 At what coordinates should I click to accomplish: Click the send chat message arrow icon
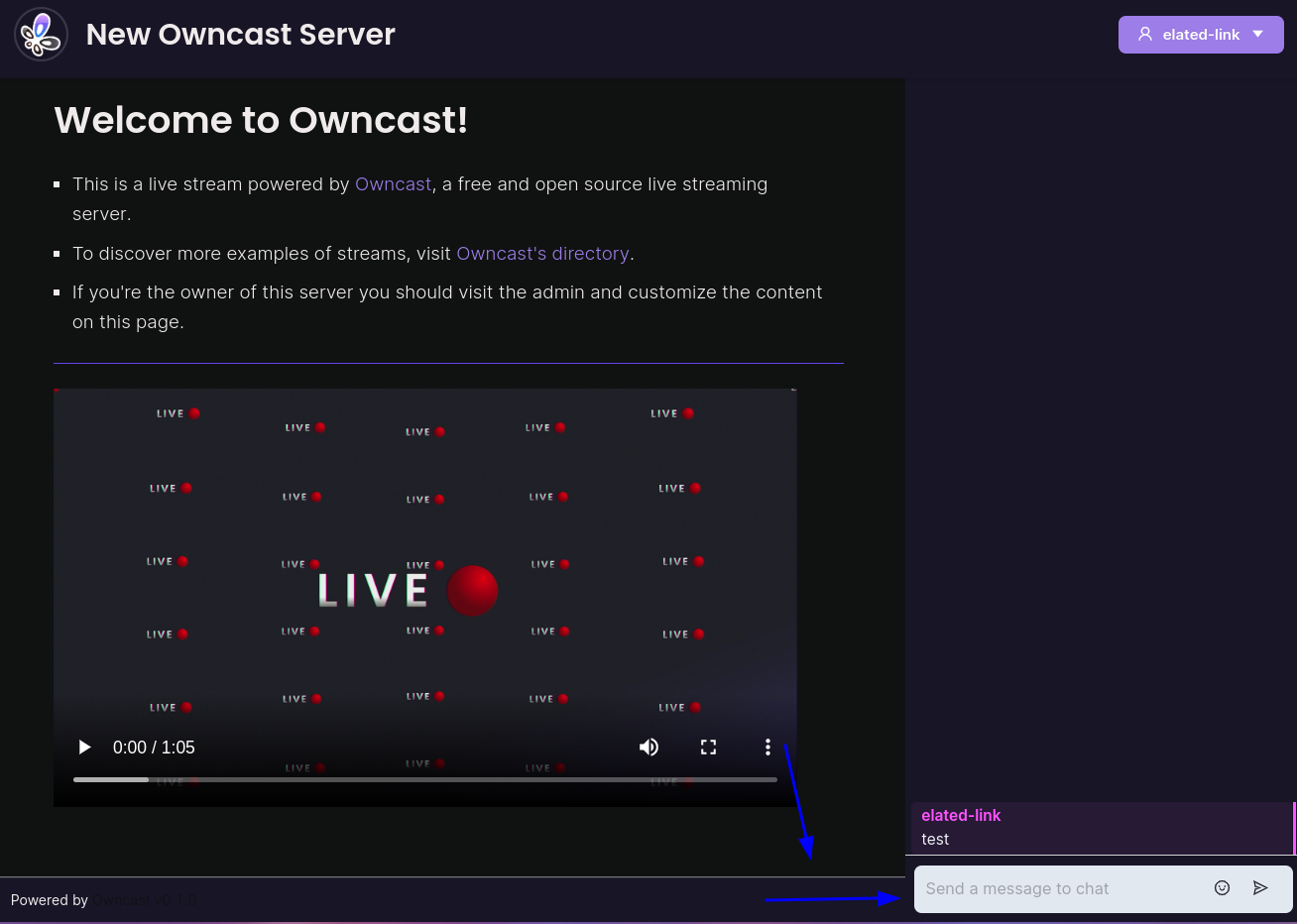[1260, 888]
